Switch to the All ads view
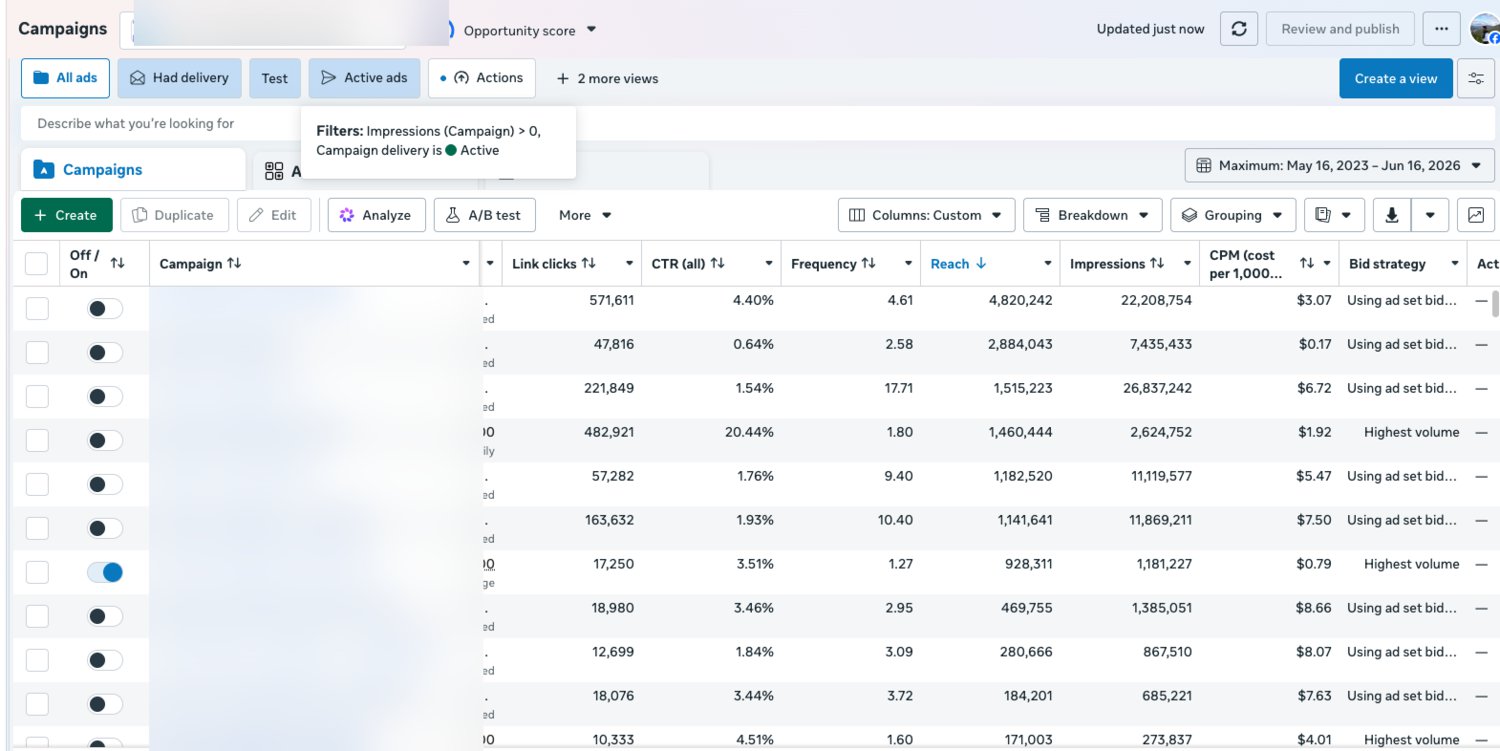 pos(65,78)
